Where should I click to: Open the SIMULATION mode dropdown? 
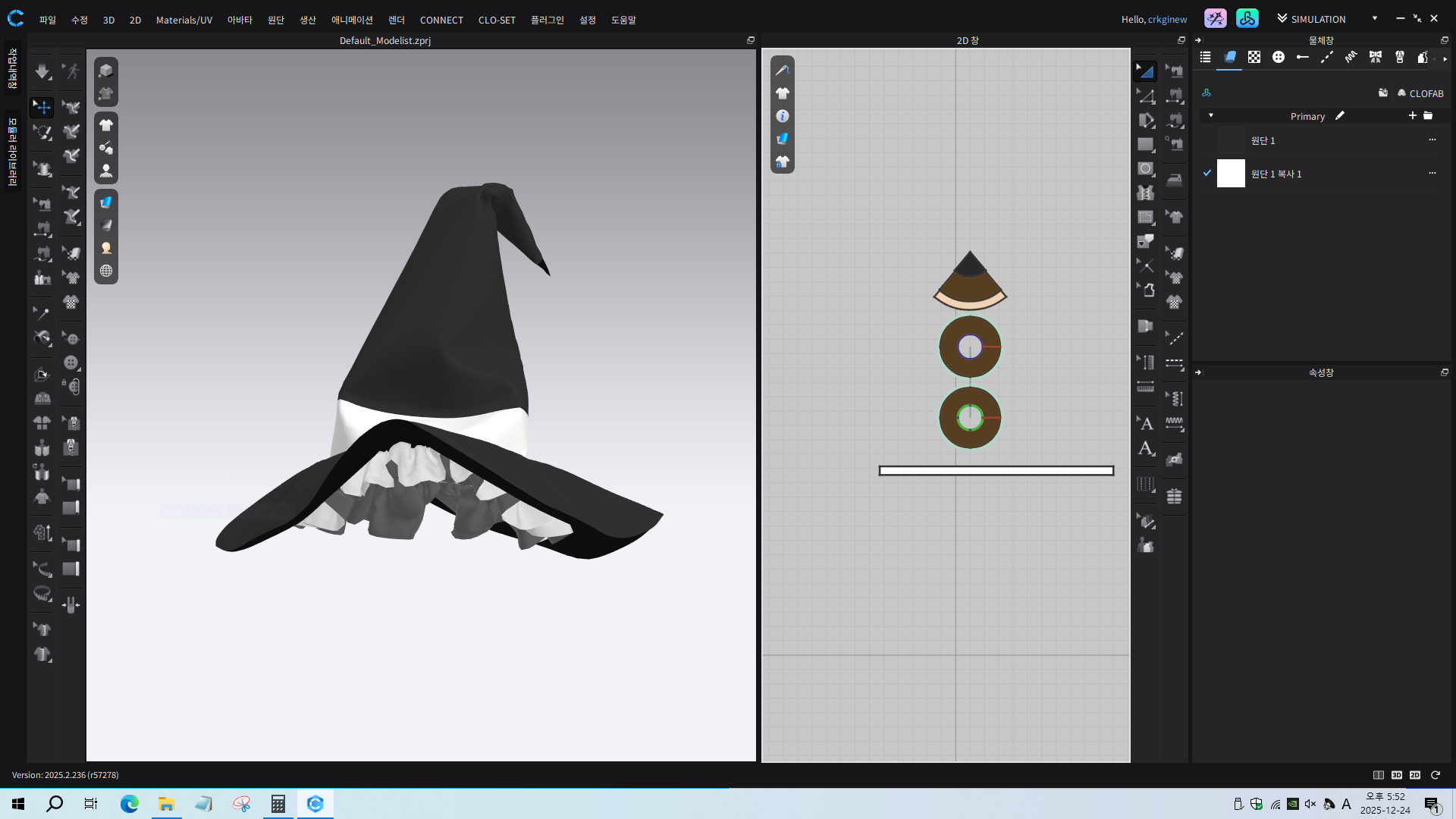pos(1374,19)
